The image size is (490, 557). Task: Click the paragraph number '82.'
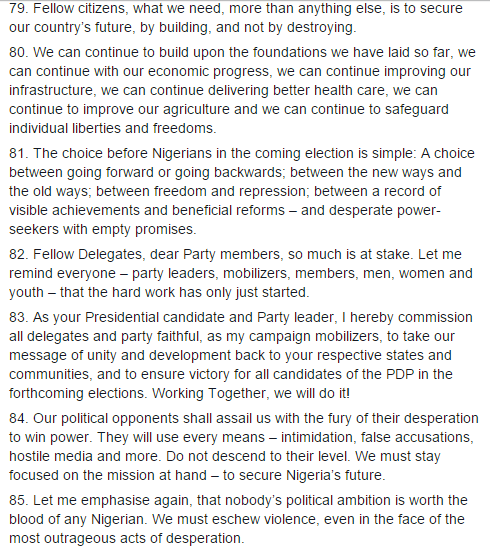(18, 254)
